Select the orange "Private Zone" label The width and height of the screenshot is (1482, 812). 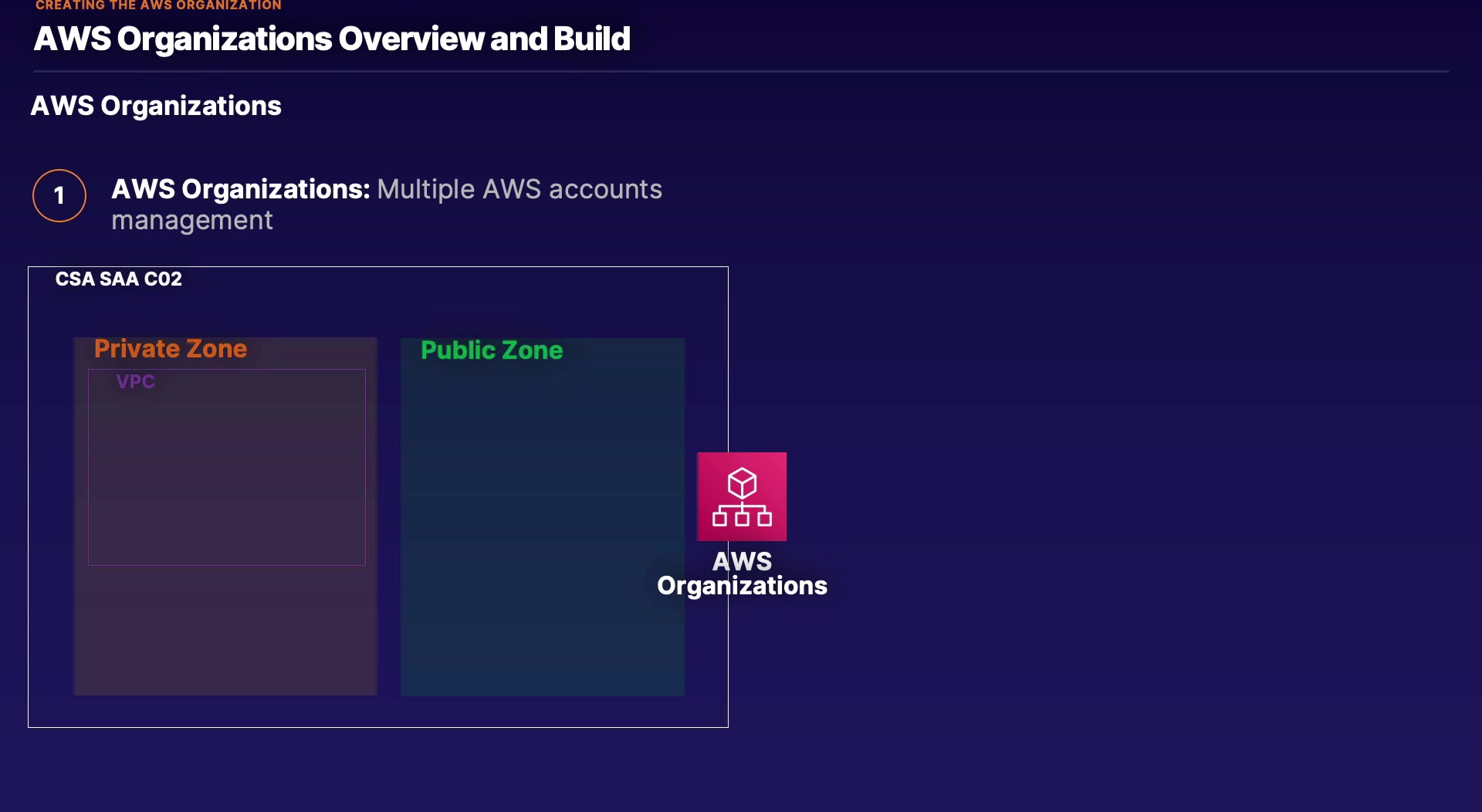[x=171, y=349]
